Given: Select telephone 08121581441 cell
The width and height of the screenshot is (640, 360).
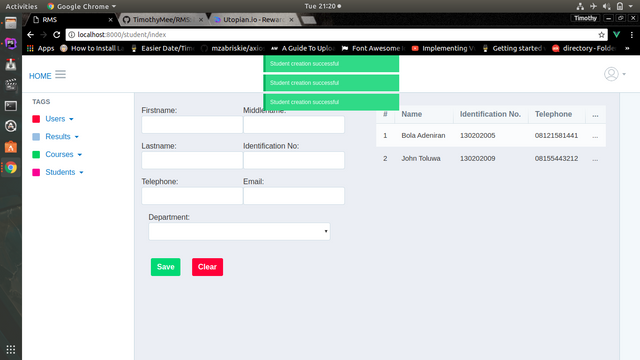Looking at the screenshot, I should 556,136.
